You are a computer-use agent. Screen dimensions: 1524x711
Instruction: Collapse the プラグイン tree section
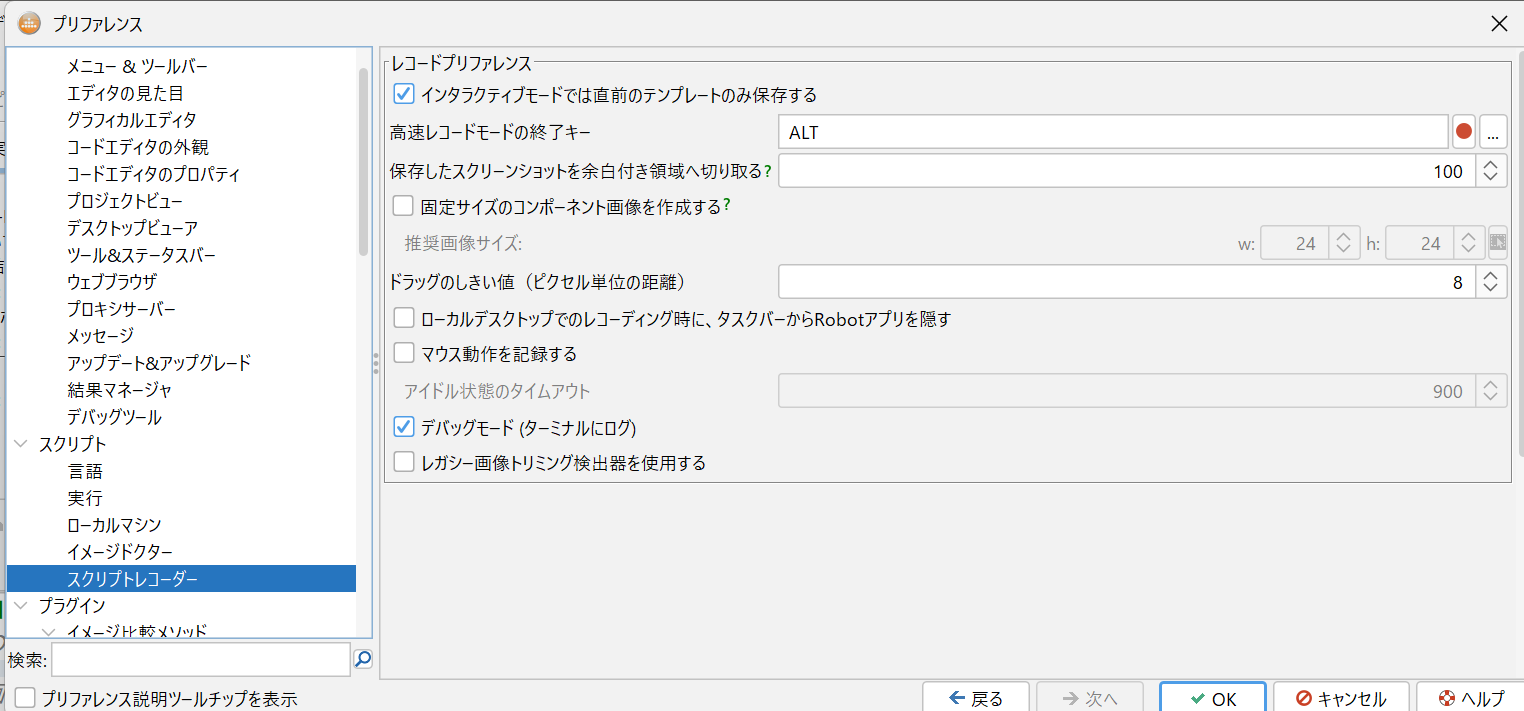pyautogui.click(x=22, y=606)
